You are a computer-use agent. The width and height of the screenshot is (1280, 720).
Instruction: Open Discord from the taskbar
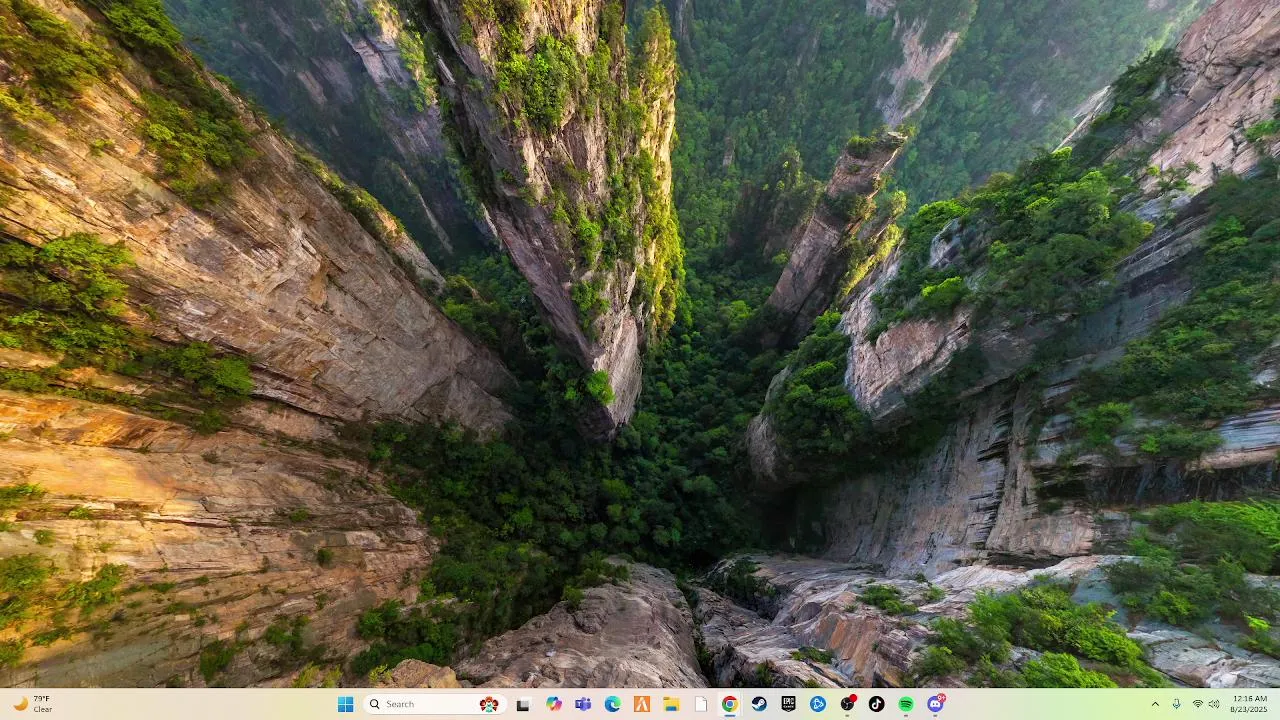936,704
